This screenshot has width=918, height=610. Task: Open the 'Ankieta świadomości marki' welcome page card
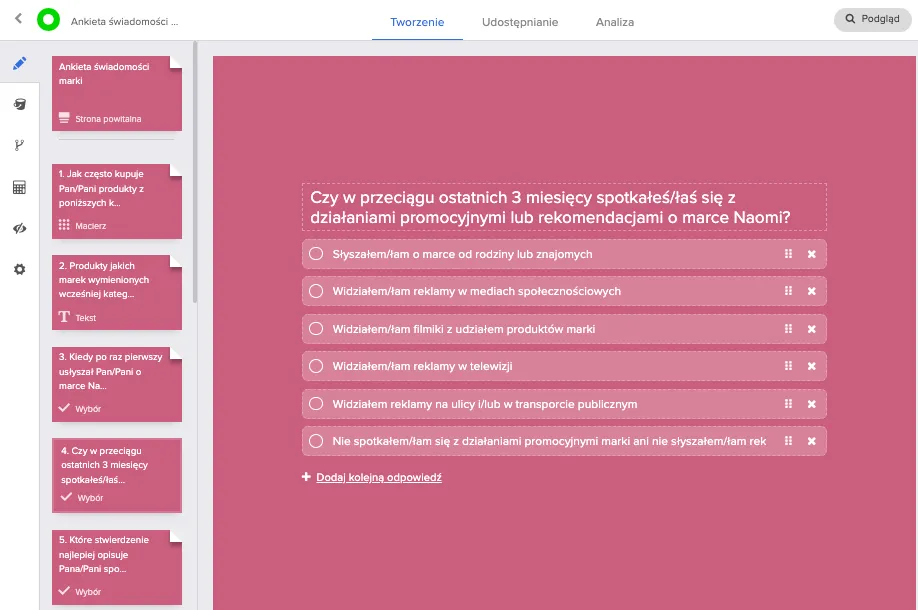click(x=117, y=93)
